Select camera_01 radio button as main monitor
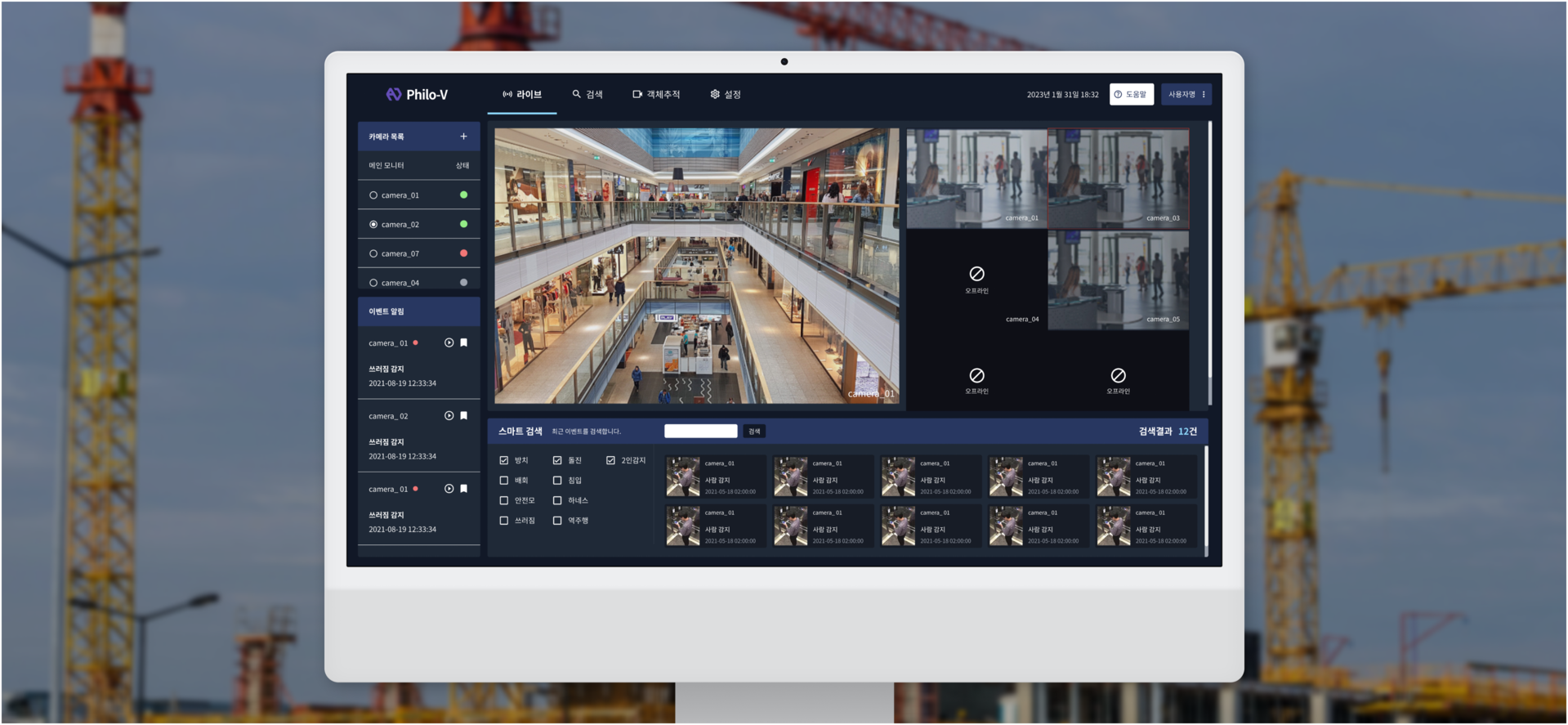This screenshot has width=1568, height=725. (x=373, y=195)
